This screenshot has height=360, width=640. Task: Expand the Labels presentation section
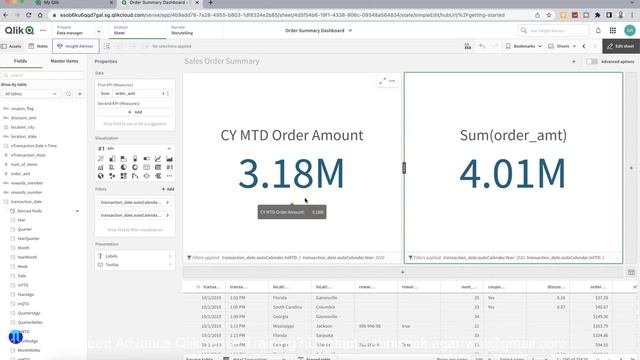(x=135, y=256)
